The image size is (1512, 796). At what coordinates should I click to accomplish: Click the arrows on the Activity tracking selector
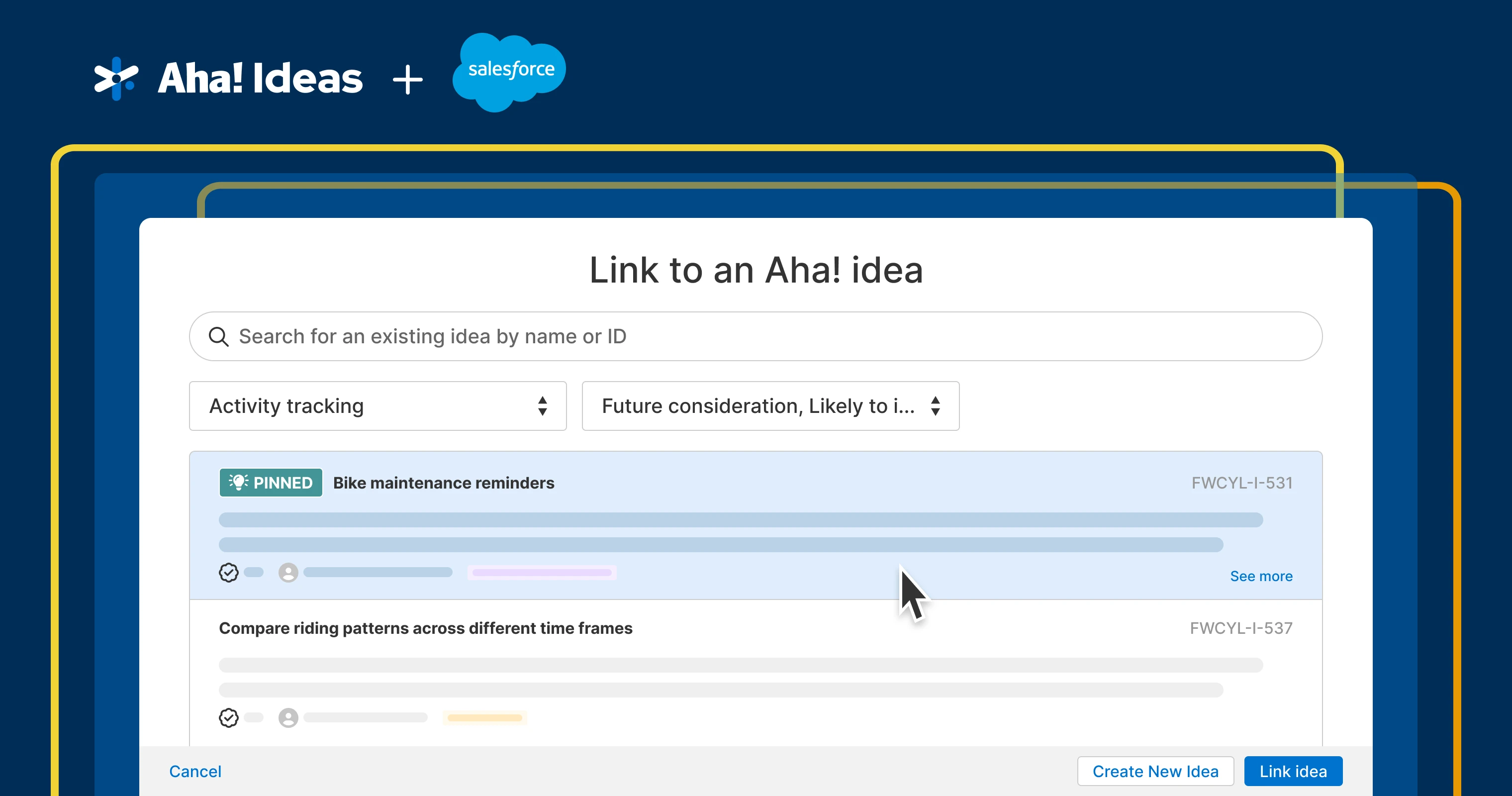[x=542, y=406]
